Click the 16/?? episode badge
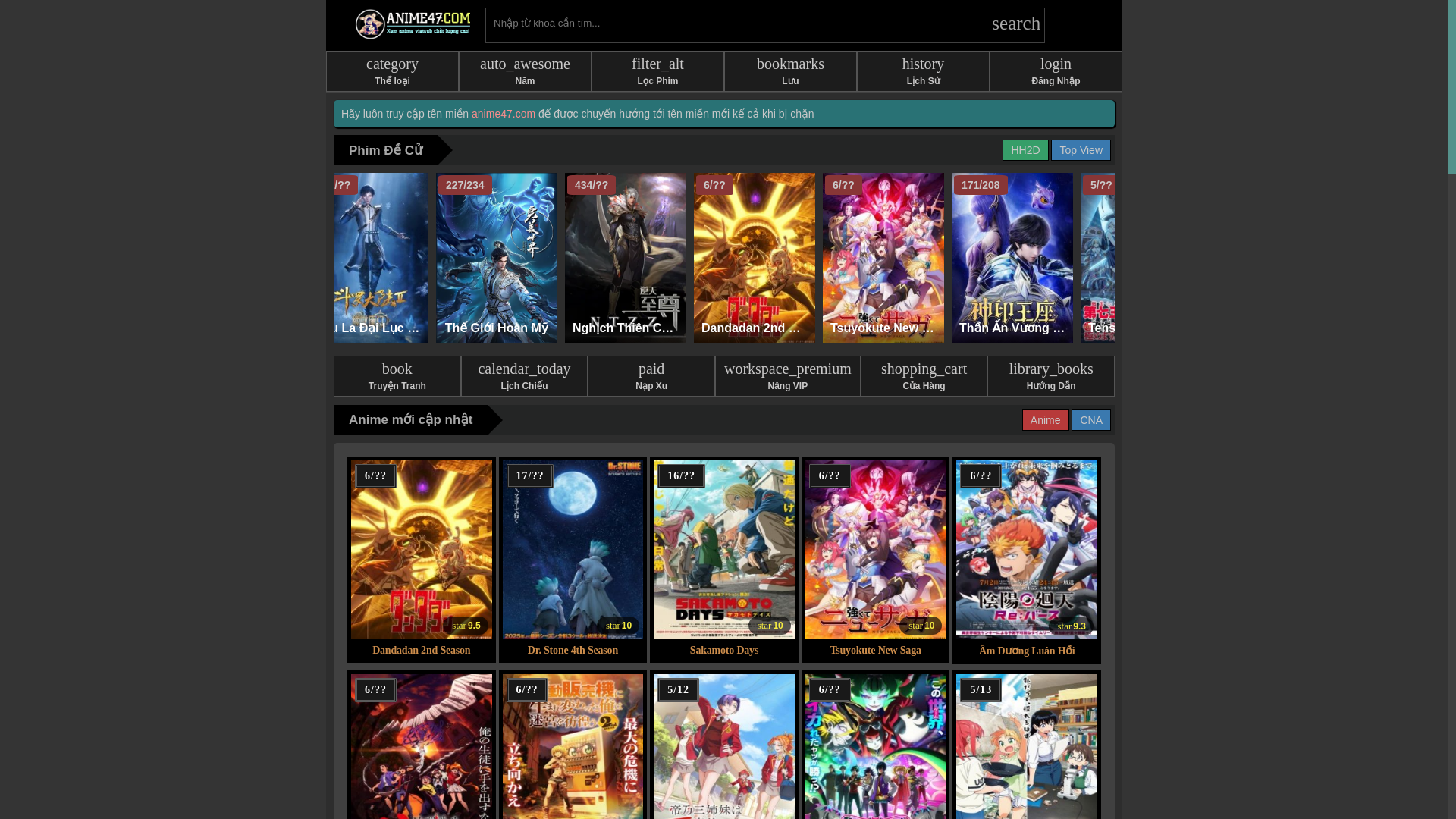1456x819 pixels. pyautogui.click(x=681, y=476)
